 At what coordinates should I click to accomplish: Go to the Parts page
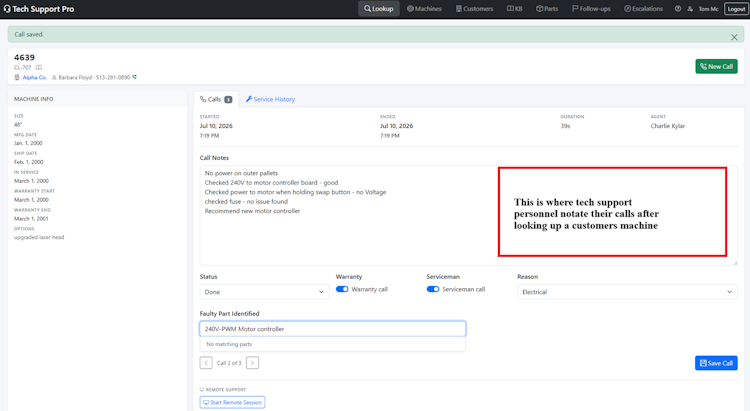(x=547, y=9)
